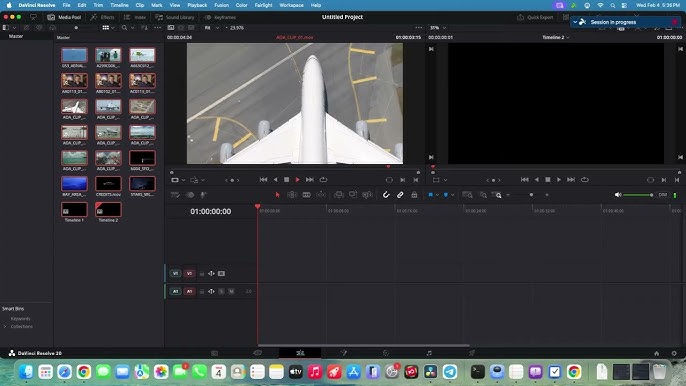Screen dimensions: 686x386
Task: Collapse the Session in progress banner chevron
Action: click(x=575, y=22)
